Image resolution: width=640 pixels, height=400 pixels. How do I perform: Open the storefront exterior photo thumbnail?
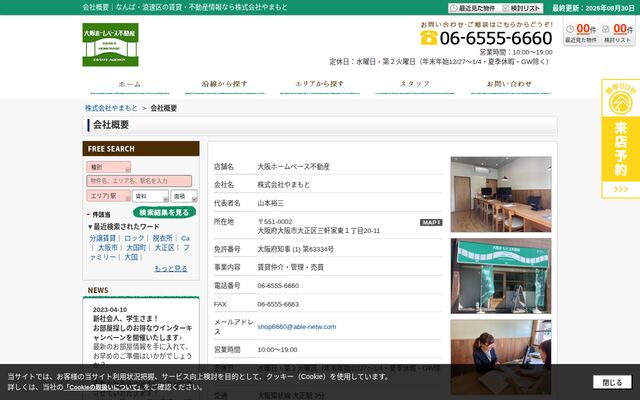[501, 276]
